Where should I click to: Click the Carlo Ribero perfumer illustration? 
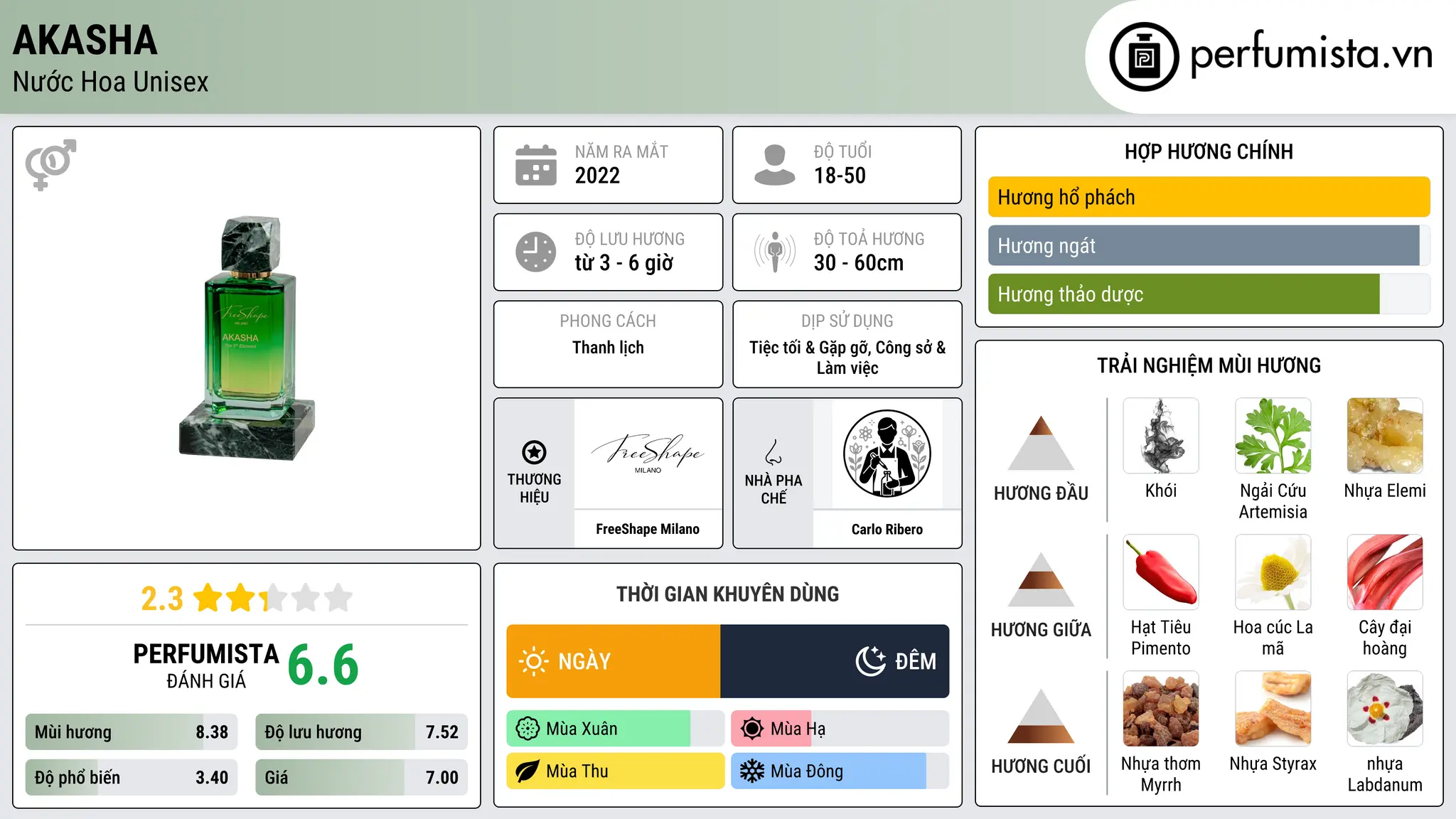(x=887, y=454)
